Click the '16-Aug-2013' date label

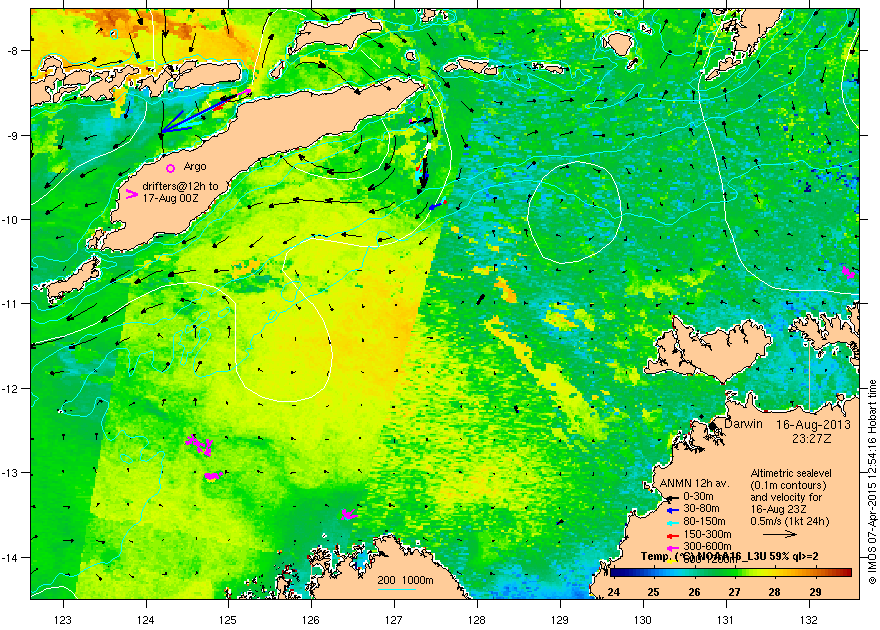[813, 425]
